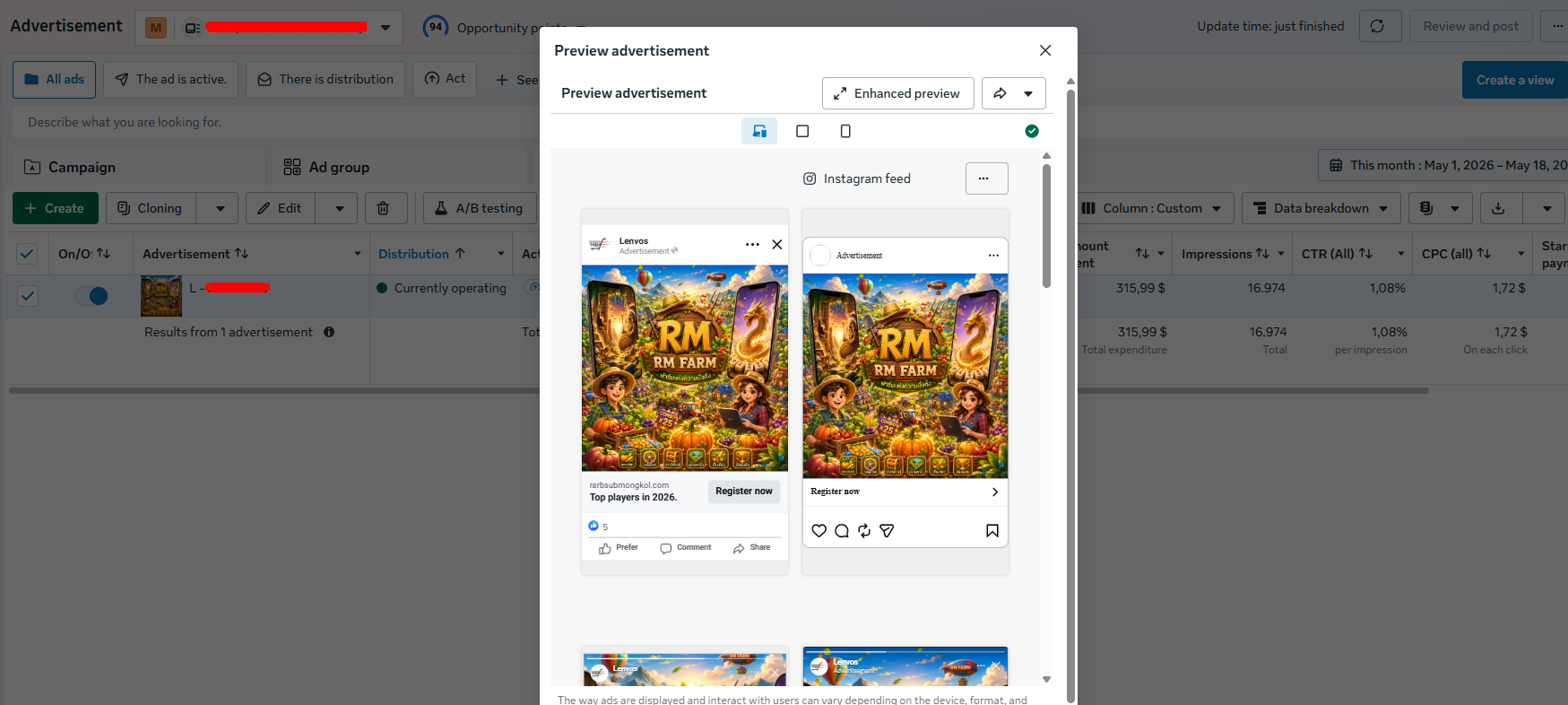Click the Instagram logo icon beside Instagram feed
The width and height of the screenshot is (1568, 705).
coord(810,178)
